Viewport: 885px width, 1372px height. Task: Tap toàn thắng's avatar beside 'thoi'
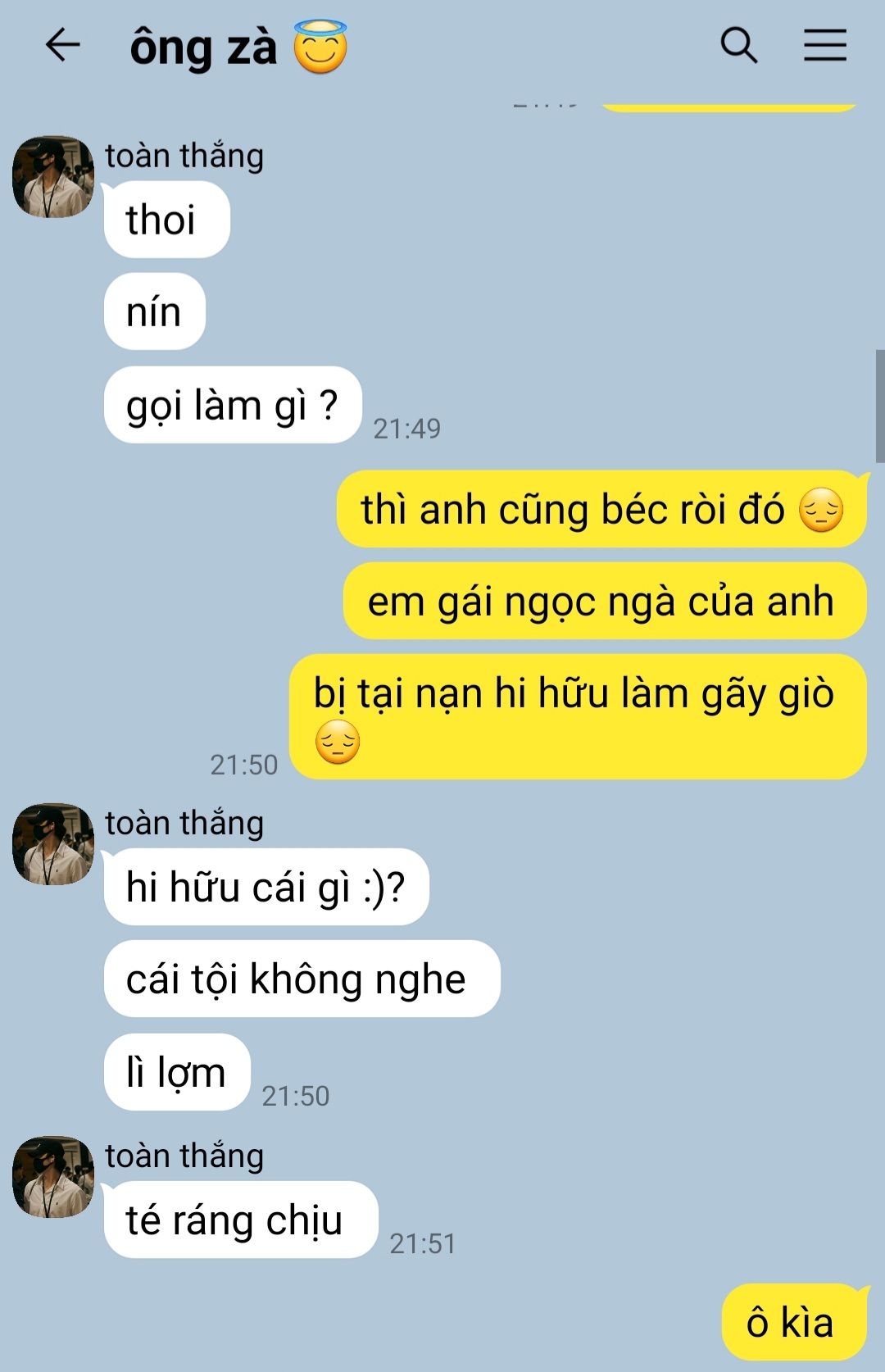pos(53,177)
